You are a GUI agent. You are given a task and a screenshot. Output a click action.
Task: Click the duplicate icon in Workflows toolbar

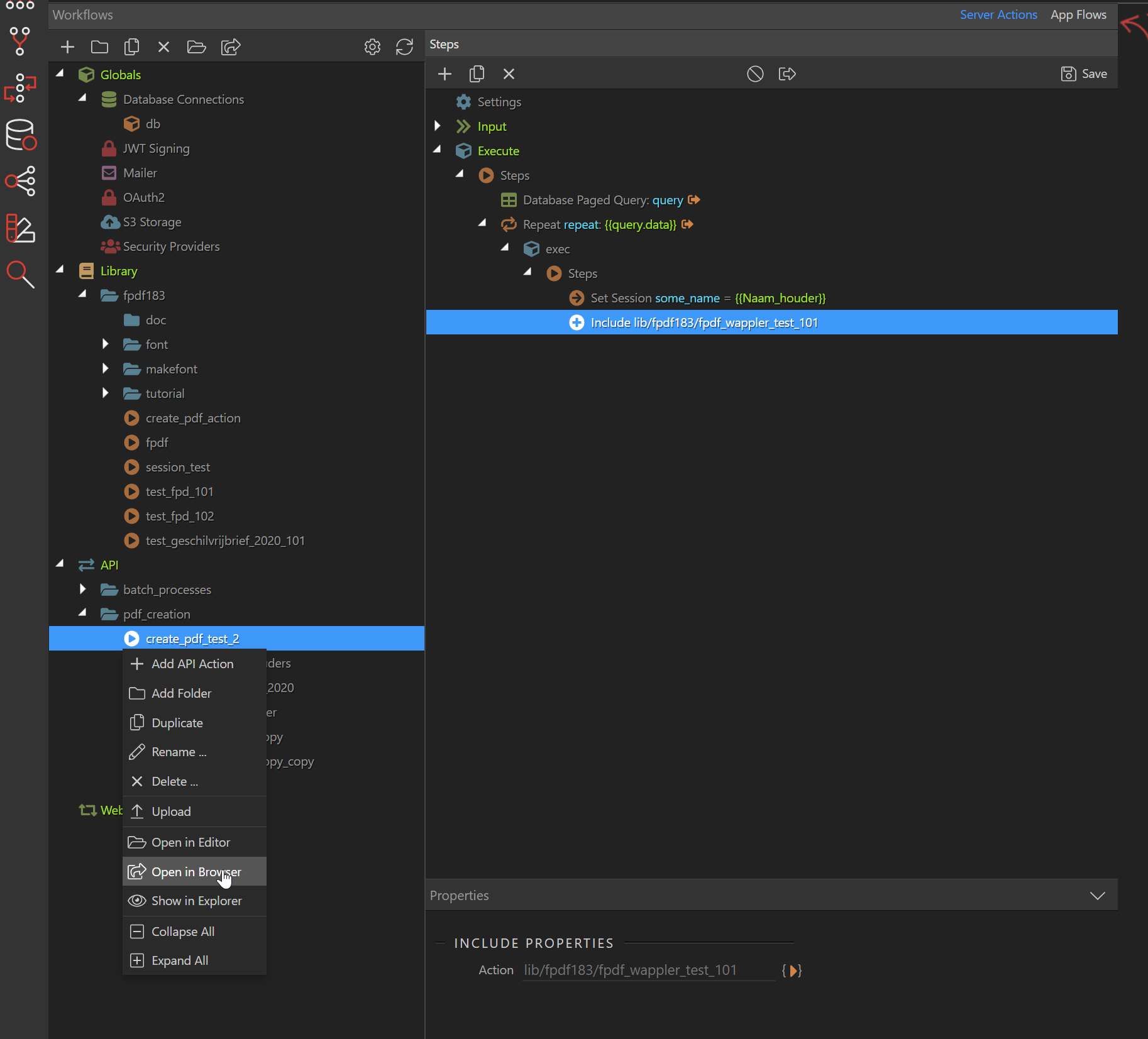pos(131,47)
